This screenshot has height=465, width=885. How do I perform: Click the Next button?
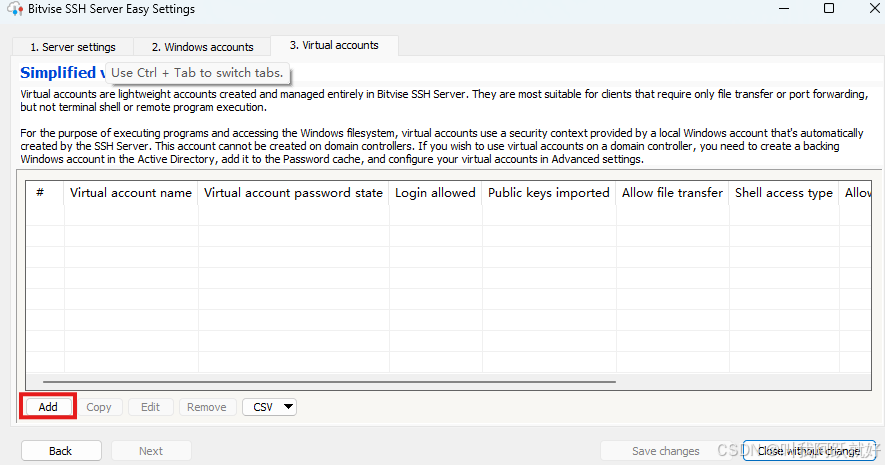(151, 451)
